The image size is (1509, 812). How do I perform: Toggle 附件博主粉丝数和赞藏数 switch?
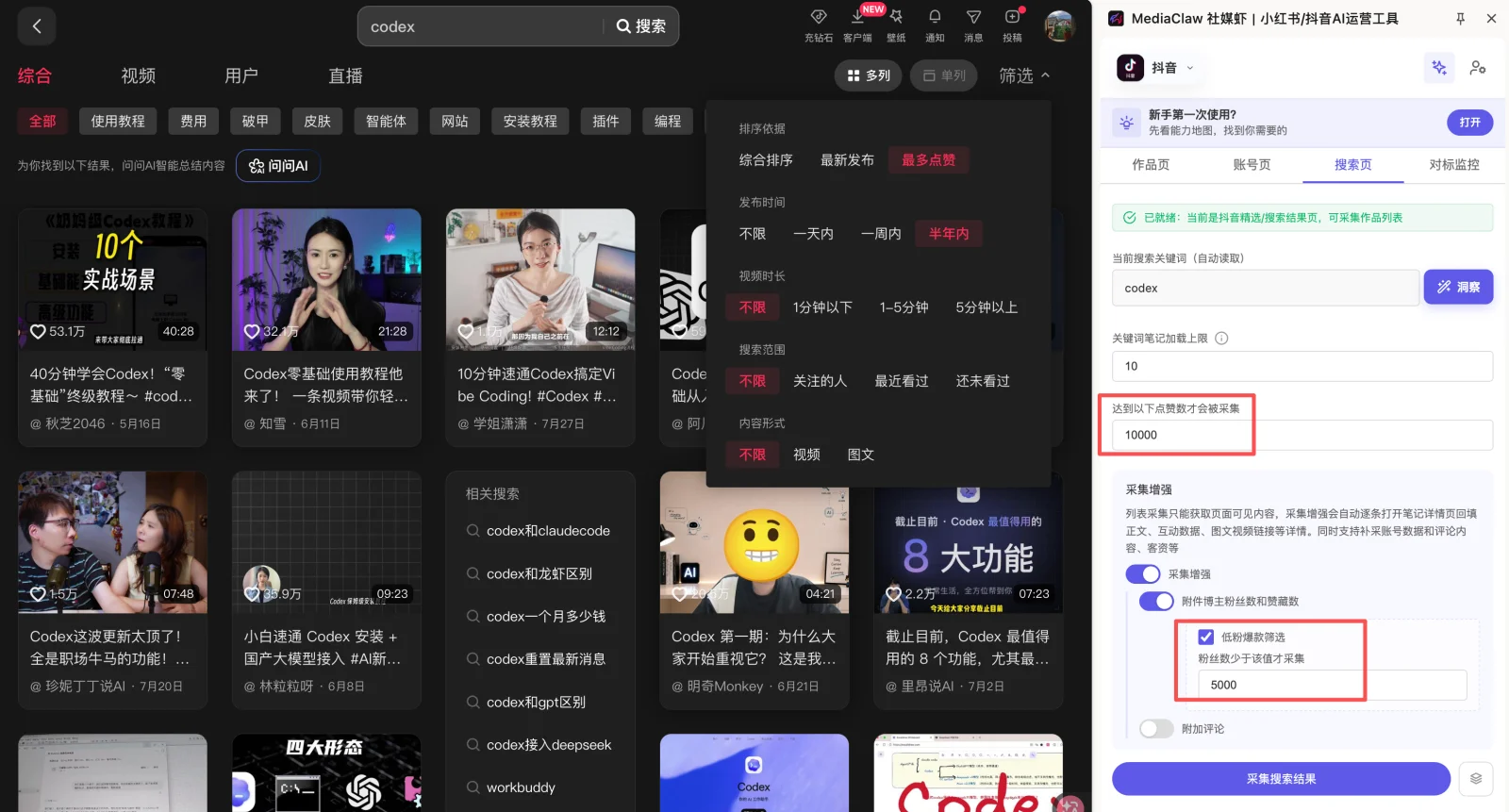tap(1156, 602)
